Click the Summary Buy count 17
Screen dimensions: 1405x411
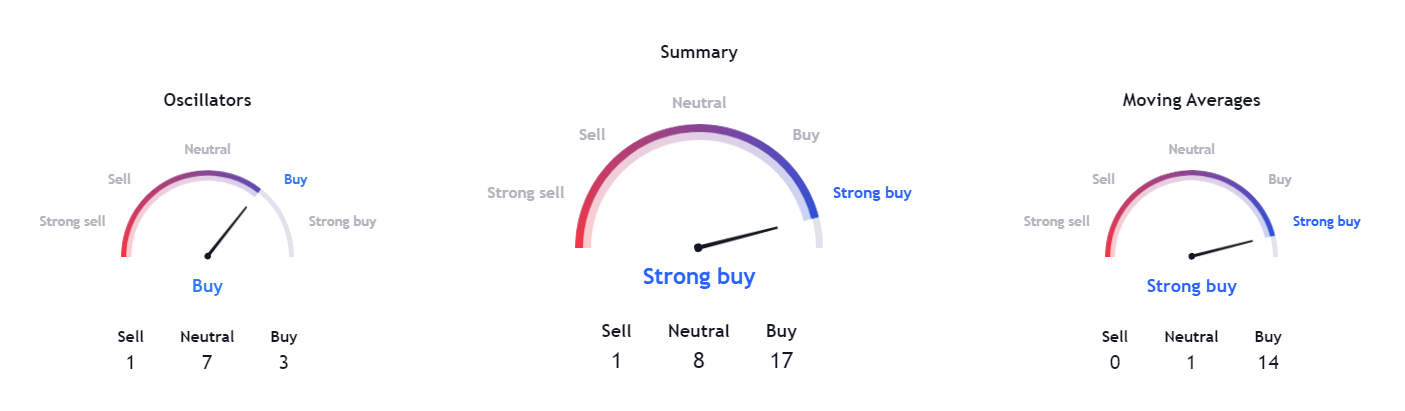(781, 360)
